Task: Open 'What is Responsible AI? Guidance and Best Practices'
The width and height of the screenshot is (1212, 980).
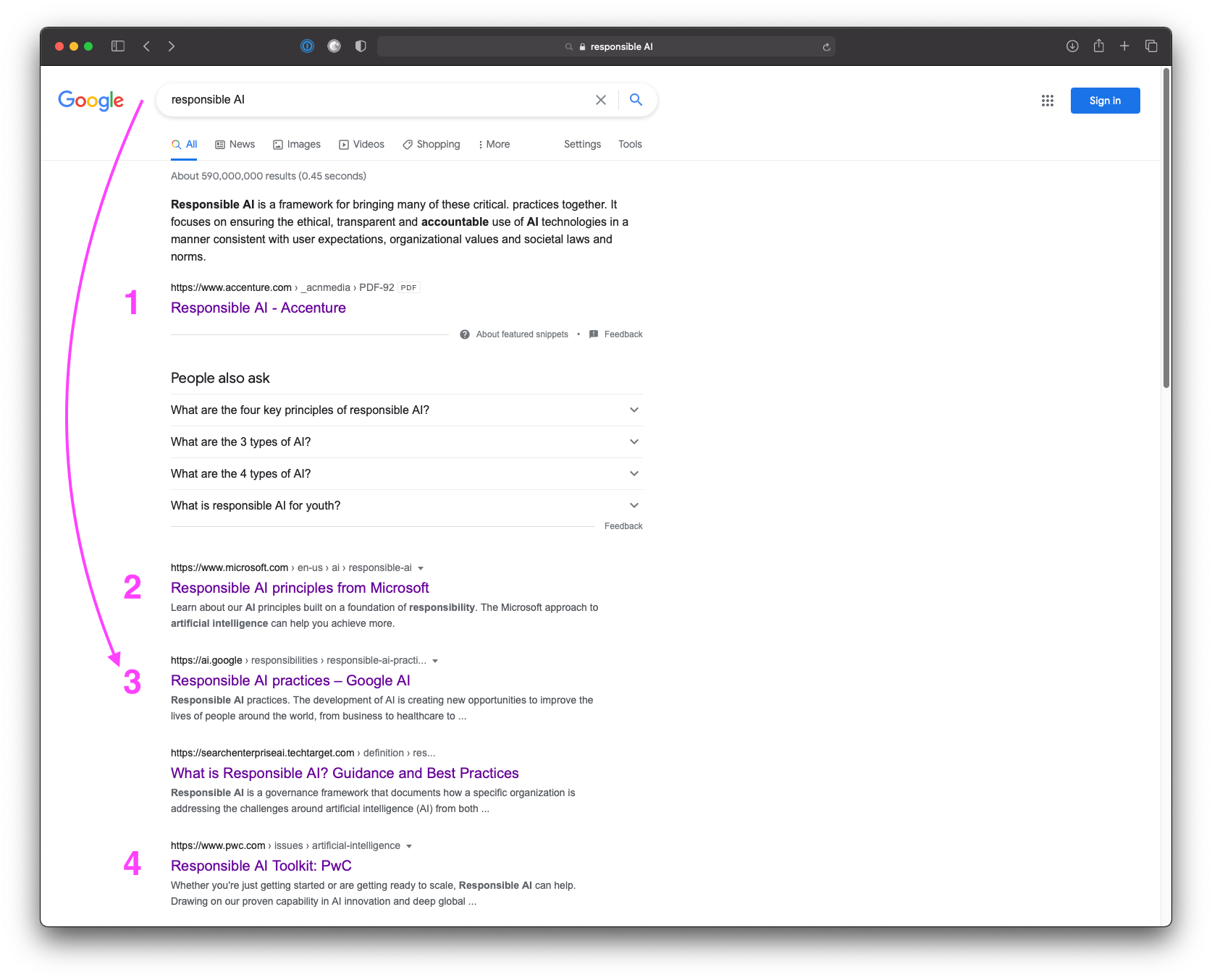Action: pos(345,774)
